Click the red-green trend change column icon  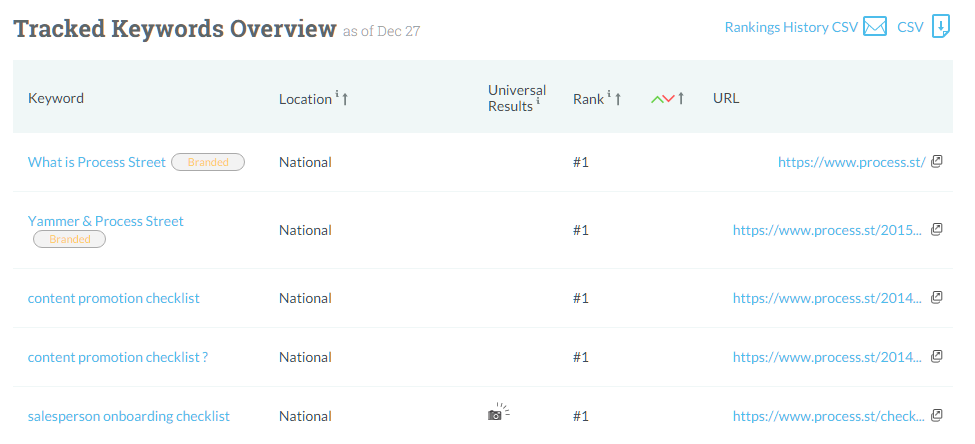[x=662, y=99]
